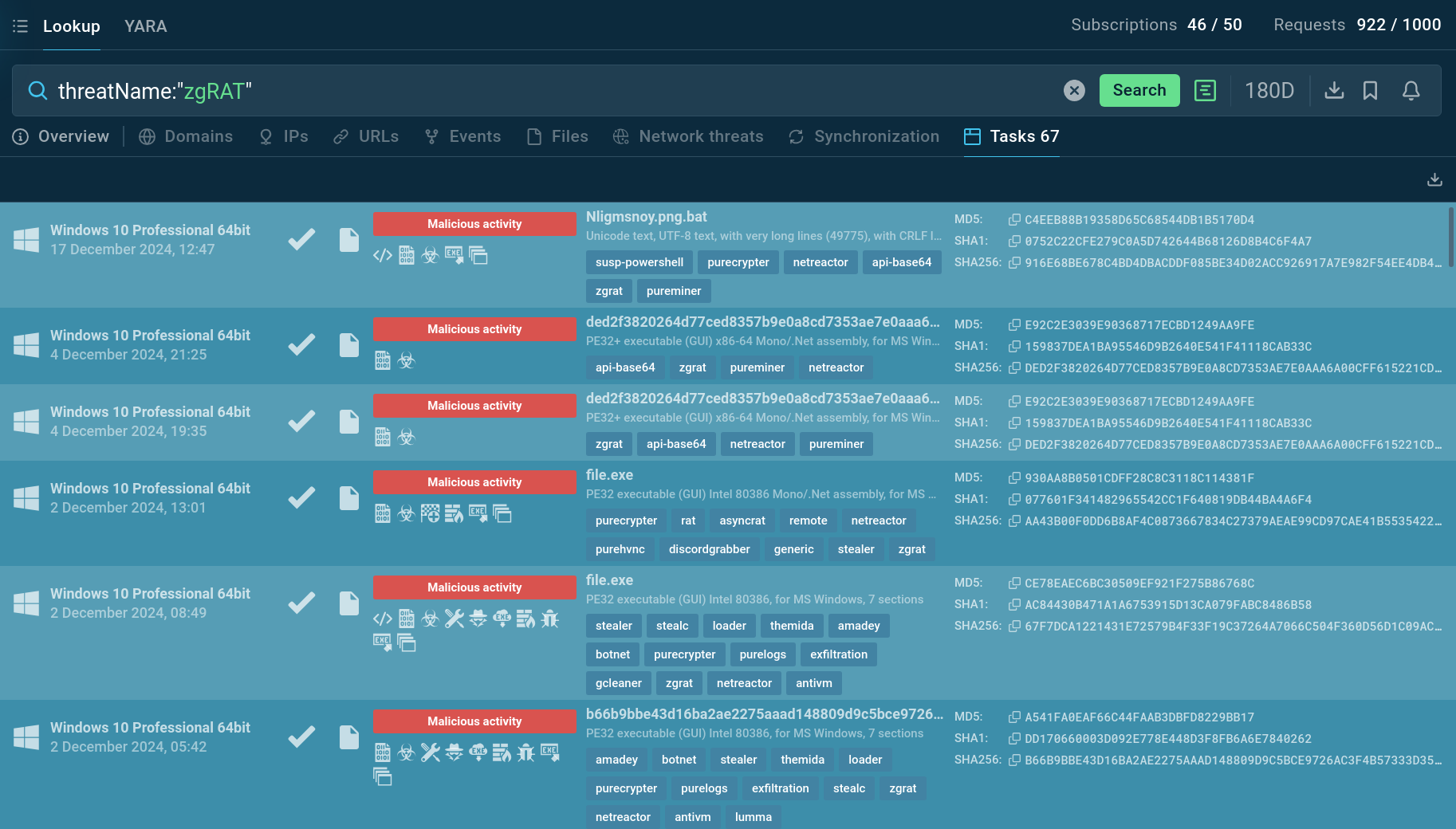Screen dimensions: 1456x829
Task: Download search results using search bar icon
Action: [1334, 91]
